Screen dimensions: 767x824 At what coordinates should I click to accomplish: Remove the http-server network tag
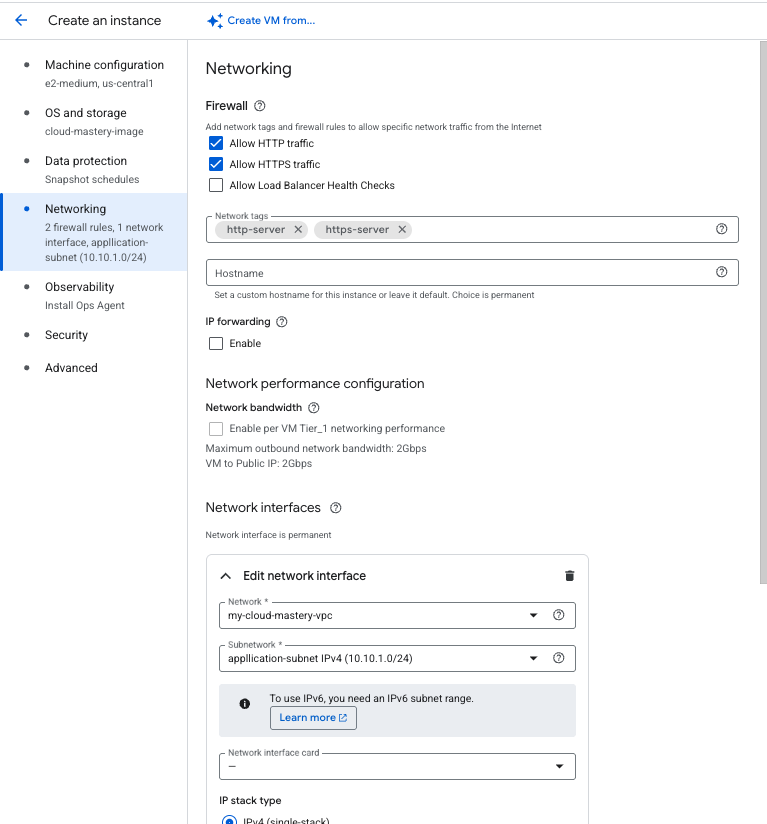(296, 229)
